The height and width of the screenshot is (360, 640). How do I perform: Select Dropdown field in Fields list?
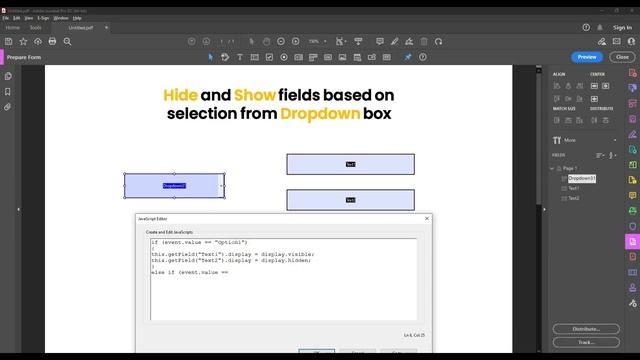point(582,178)
